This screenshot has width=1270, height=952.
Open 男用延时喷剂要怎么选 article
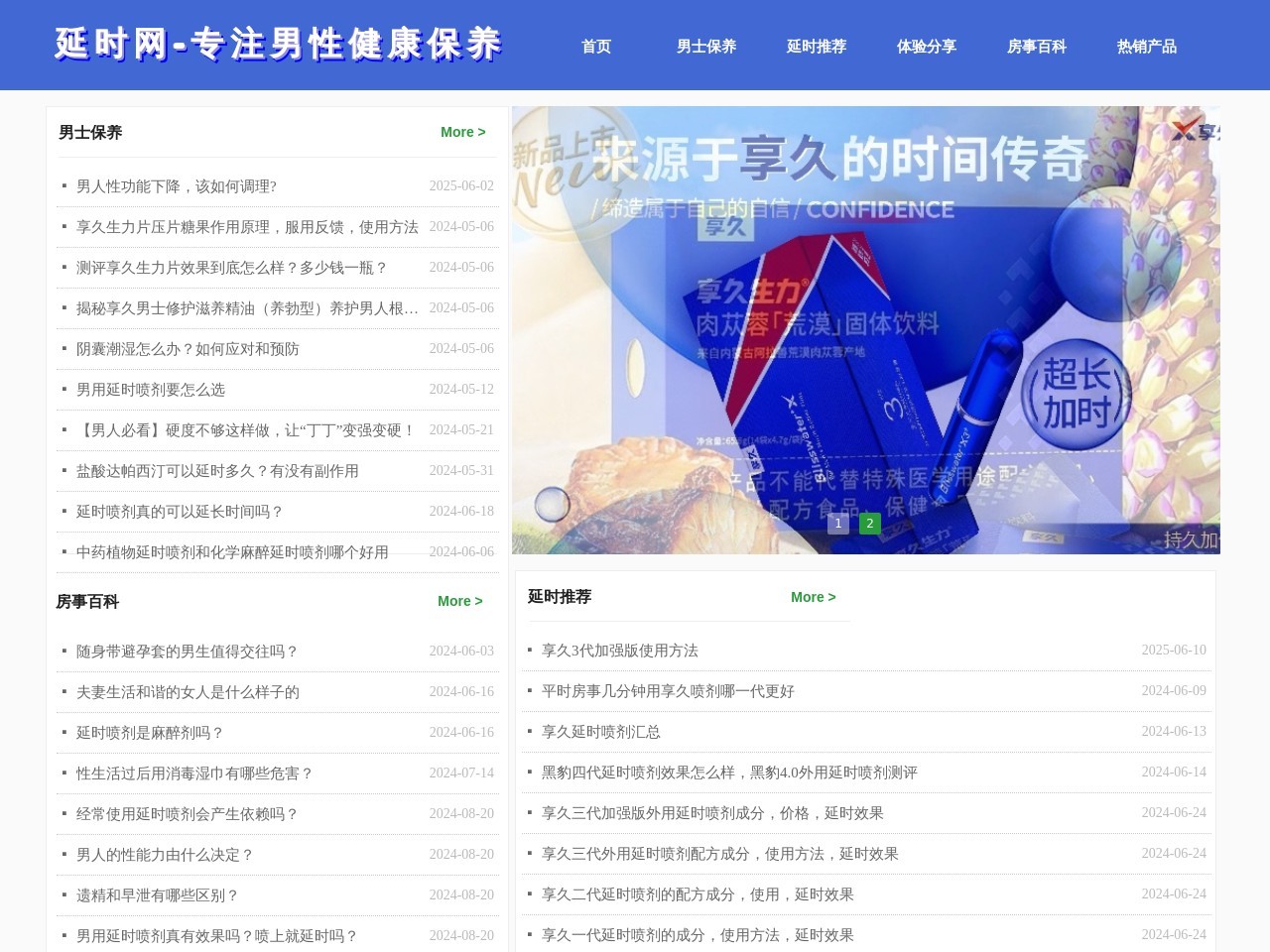(x=151, y=390)
